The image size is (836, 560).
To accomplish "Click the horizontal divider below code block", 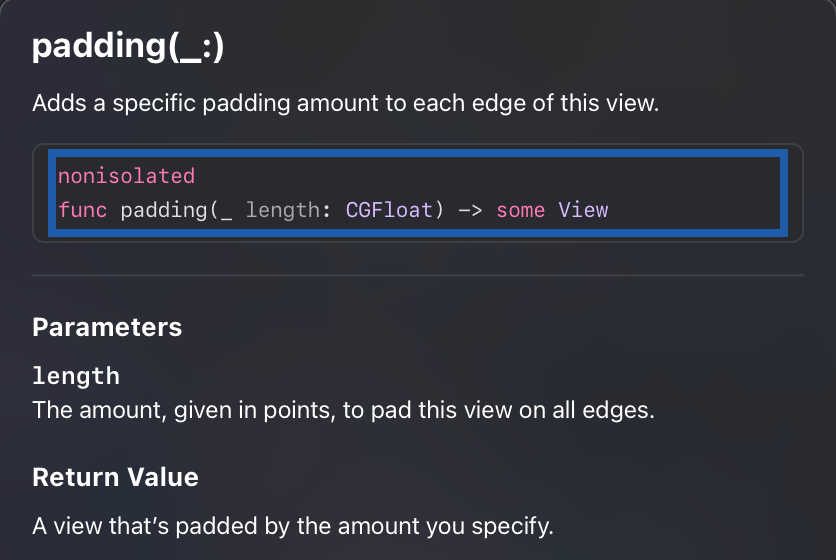I will pyautogui.click(x=418, y=274).
